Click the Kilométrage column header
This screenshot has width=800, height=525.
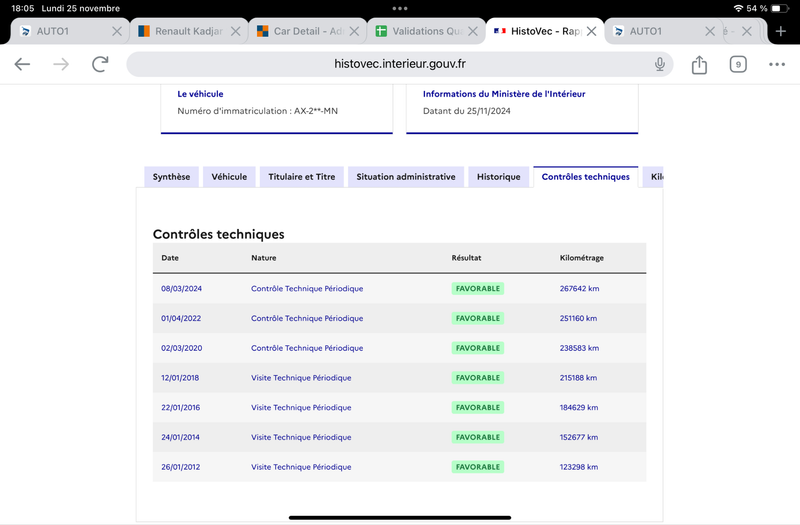[582, 258]
